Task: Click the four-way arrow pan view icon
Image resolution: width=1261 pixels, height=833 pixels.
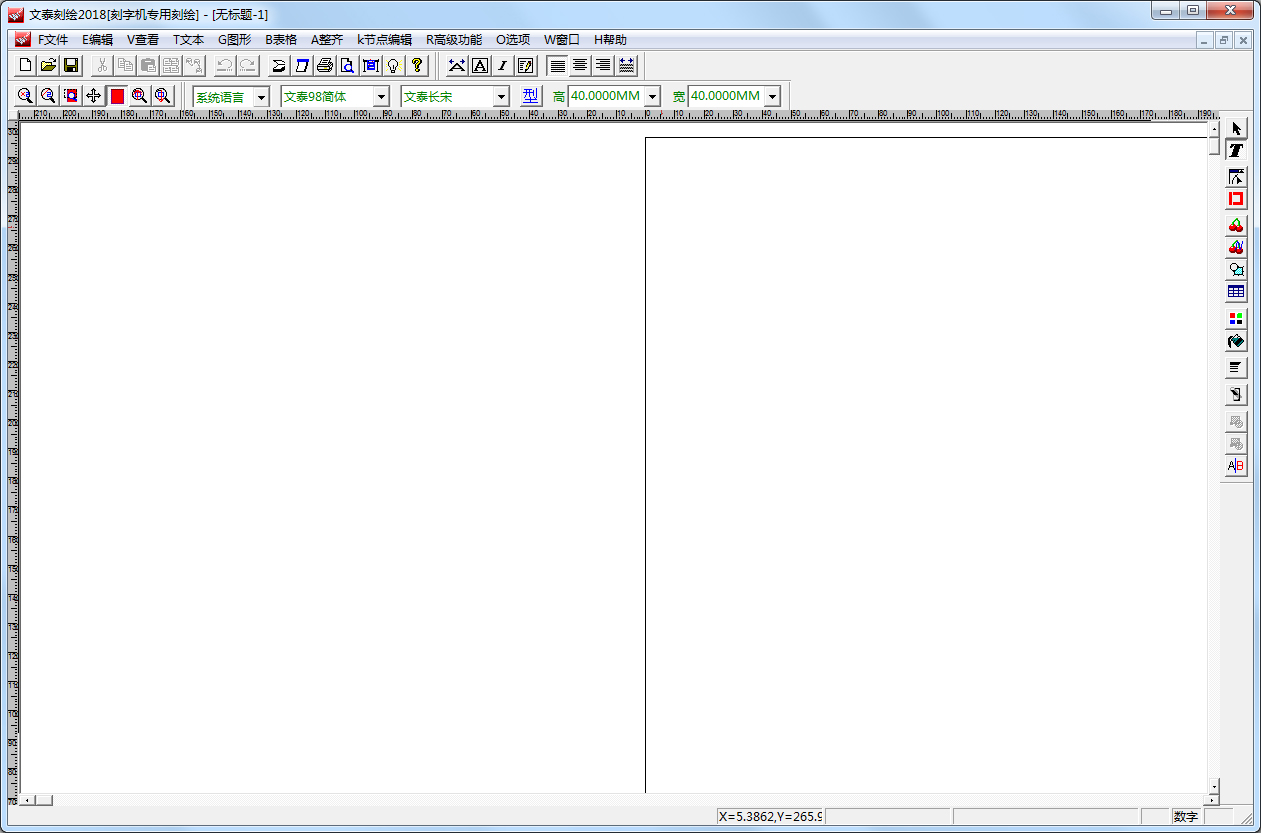Action: pos(93,96)
